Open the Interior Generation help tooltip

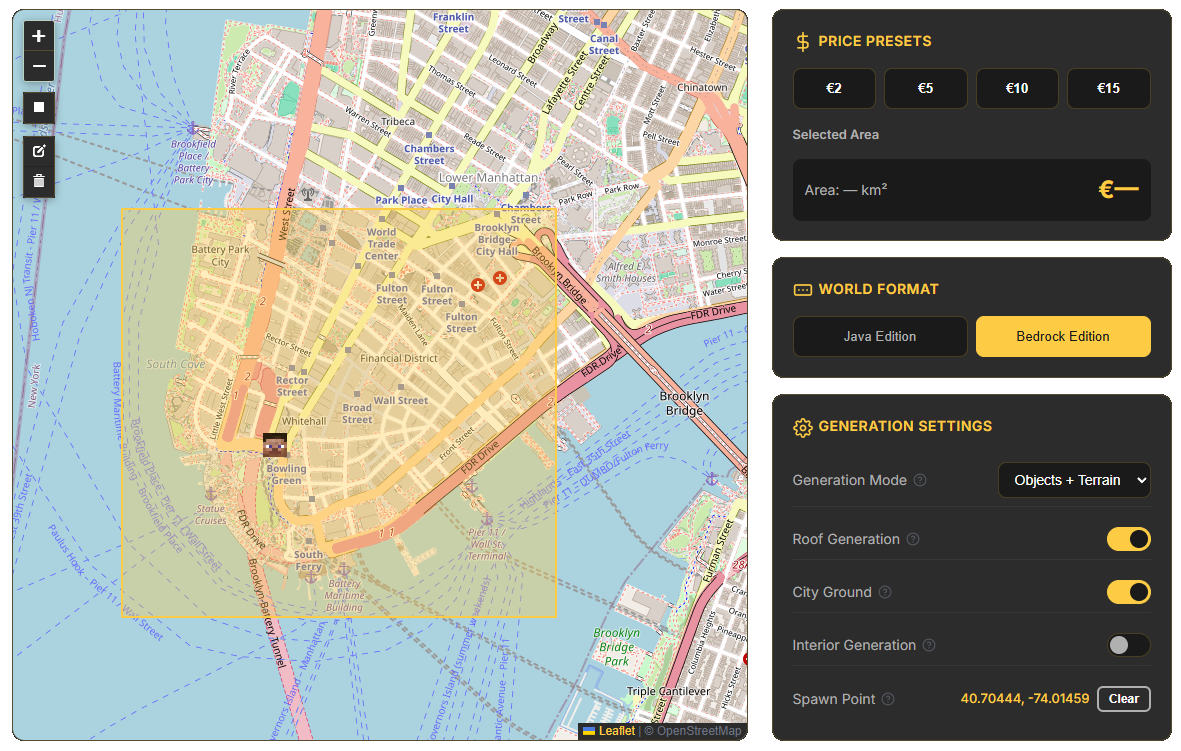click(x=930, y=645)
